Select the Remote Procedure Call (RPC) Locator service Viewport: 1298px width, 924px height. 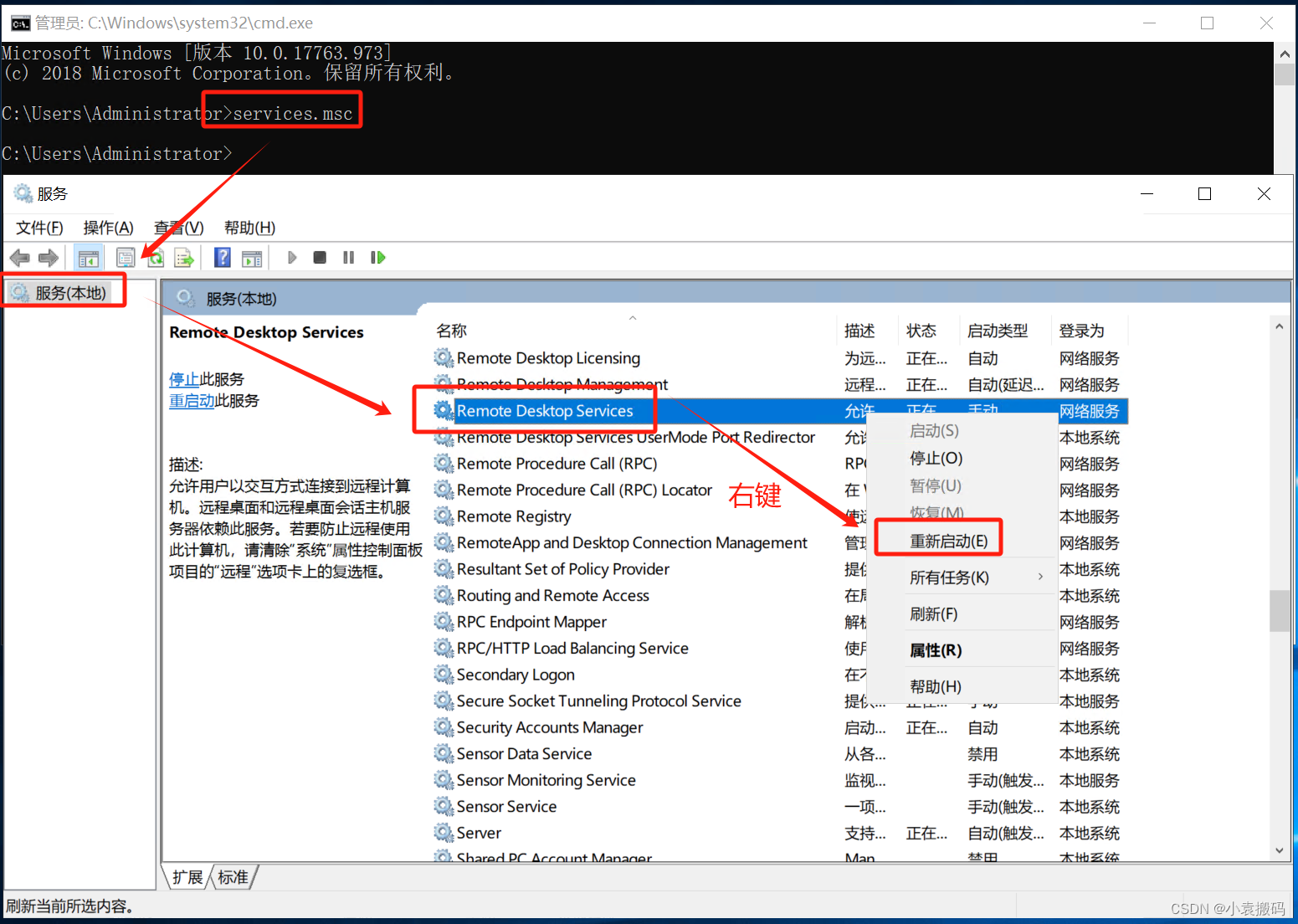click(584, 490)
